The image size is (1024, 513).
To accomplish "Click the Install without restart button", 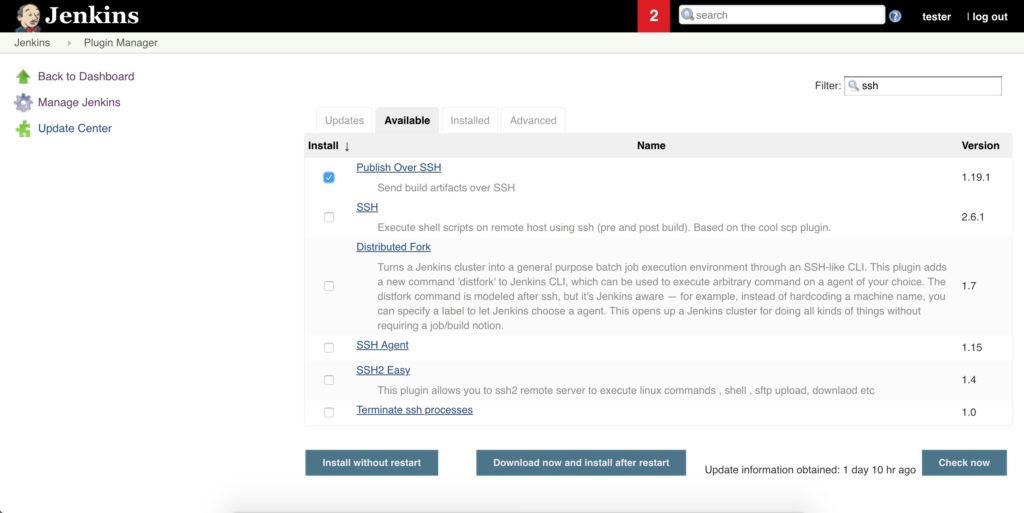I will (x=372, y=463).
